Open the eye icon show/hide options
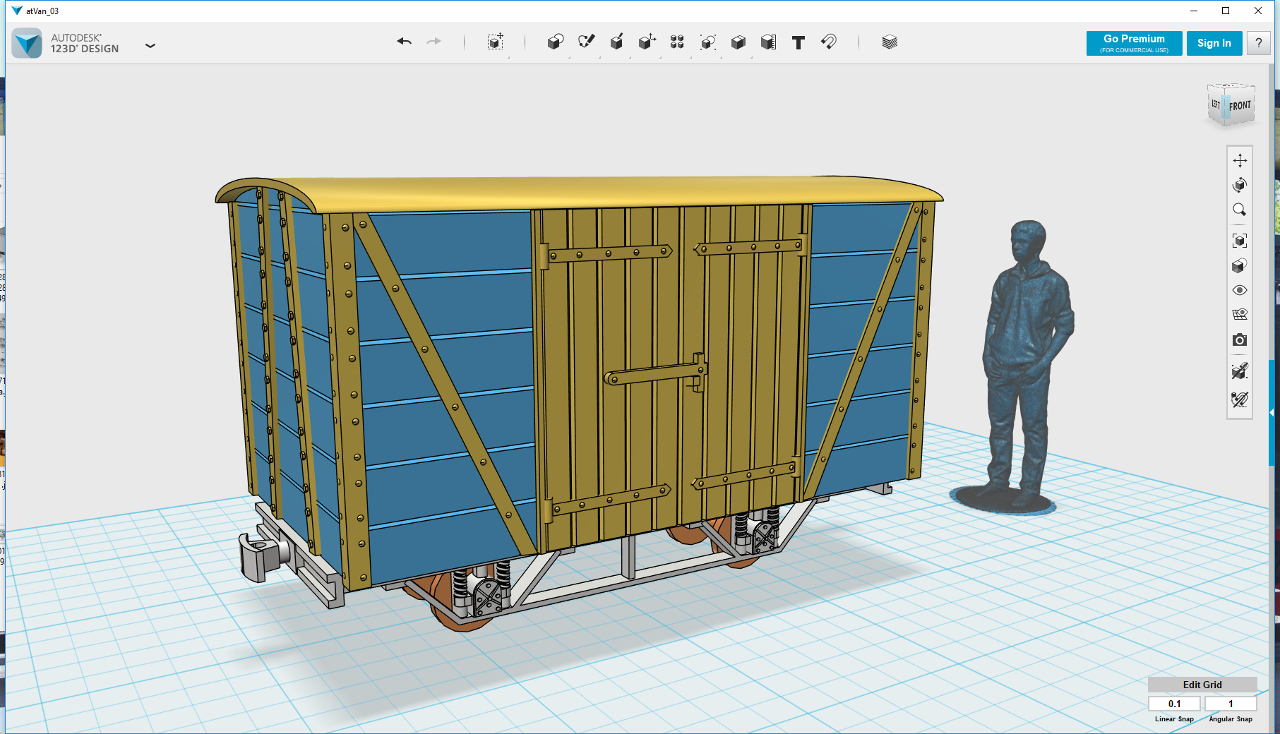 pos(1240,290)
